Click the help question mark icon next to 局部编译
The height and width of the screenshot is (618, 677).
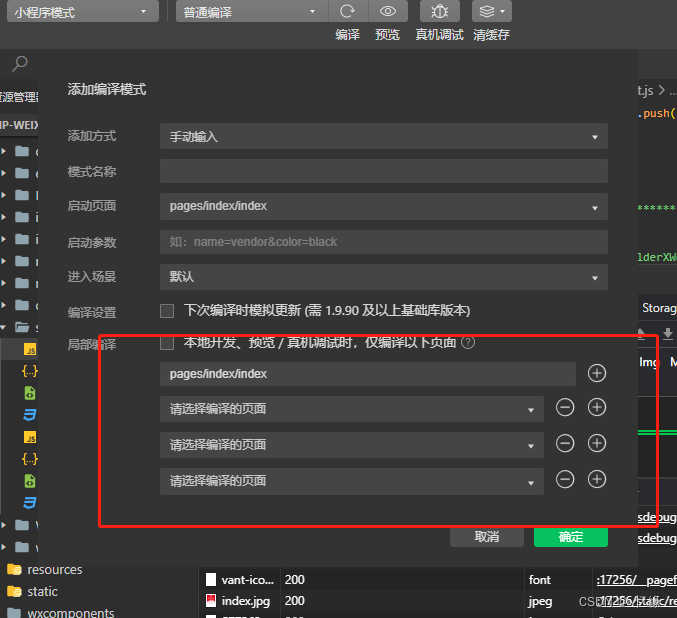click(468, 342)
